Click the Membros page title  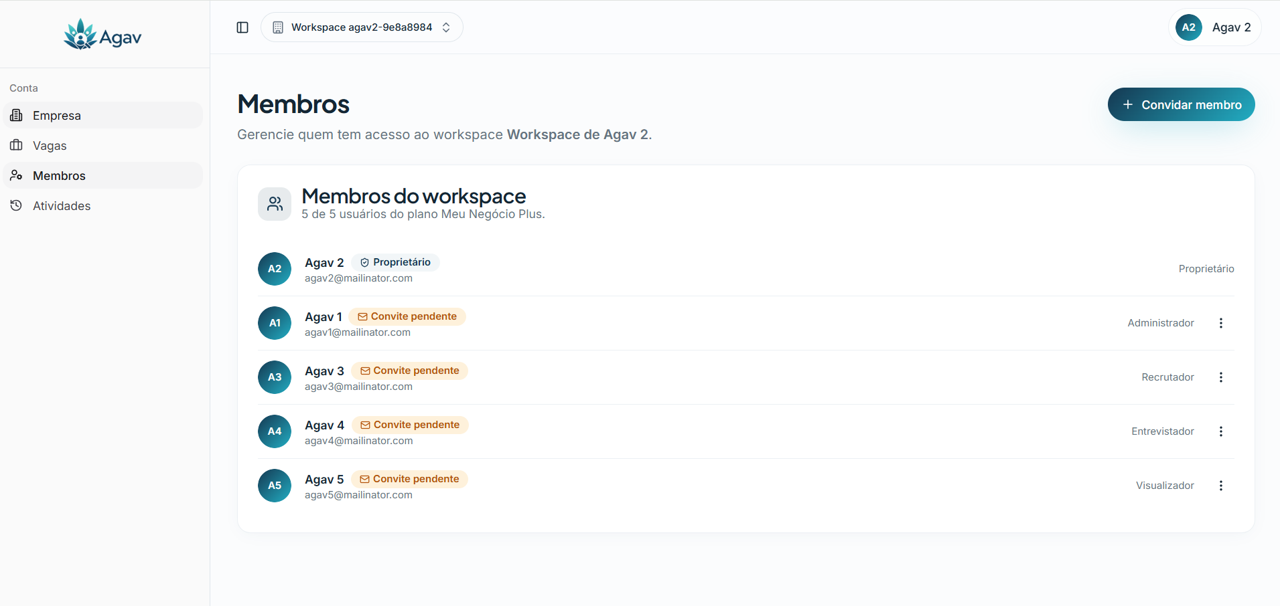pos(293,104)
